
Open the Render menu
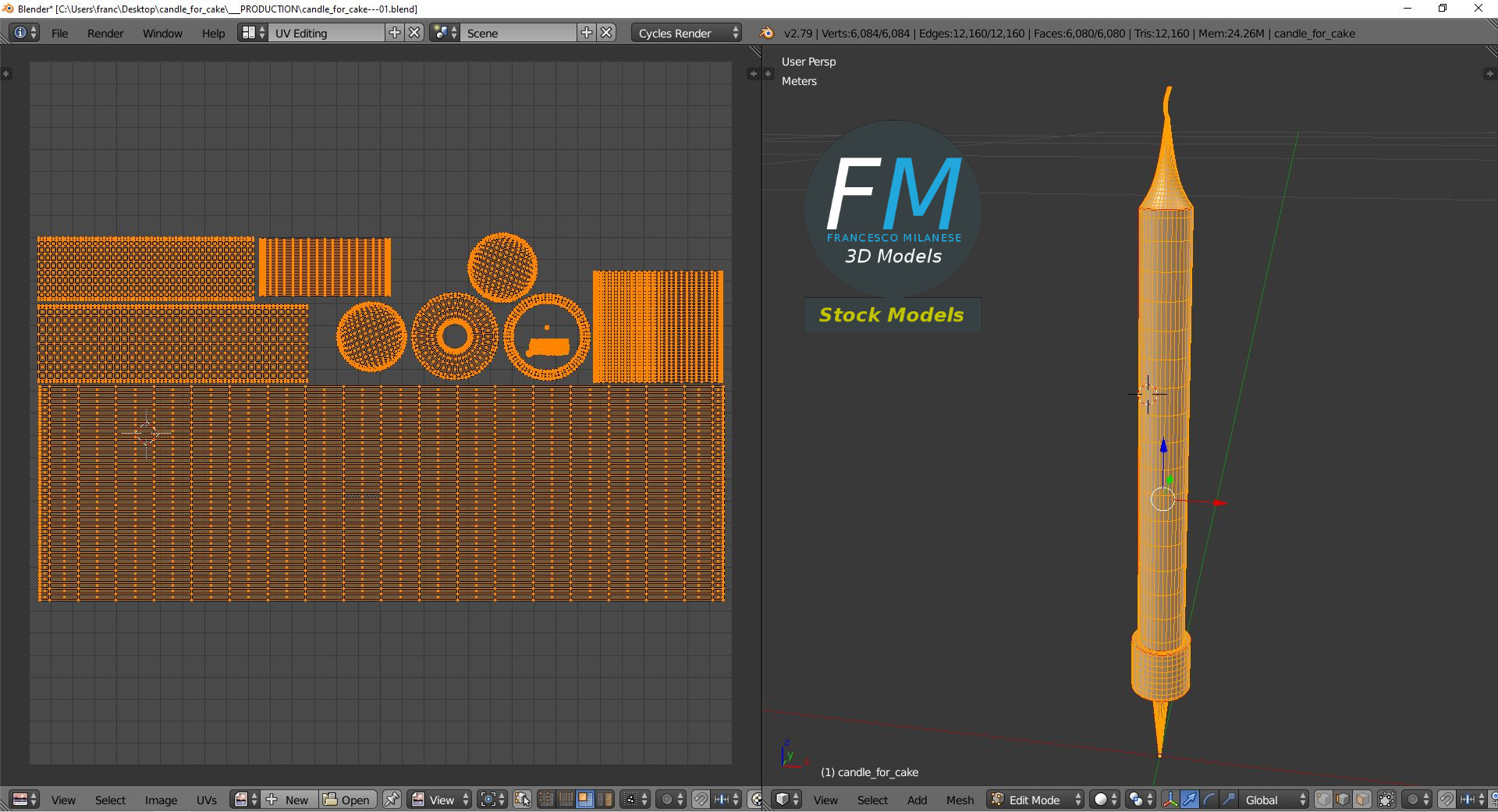coord(105,34)
